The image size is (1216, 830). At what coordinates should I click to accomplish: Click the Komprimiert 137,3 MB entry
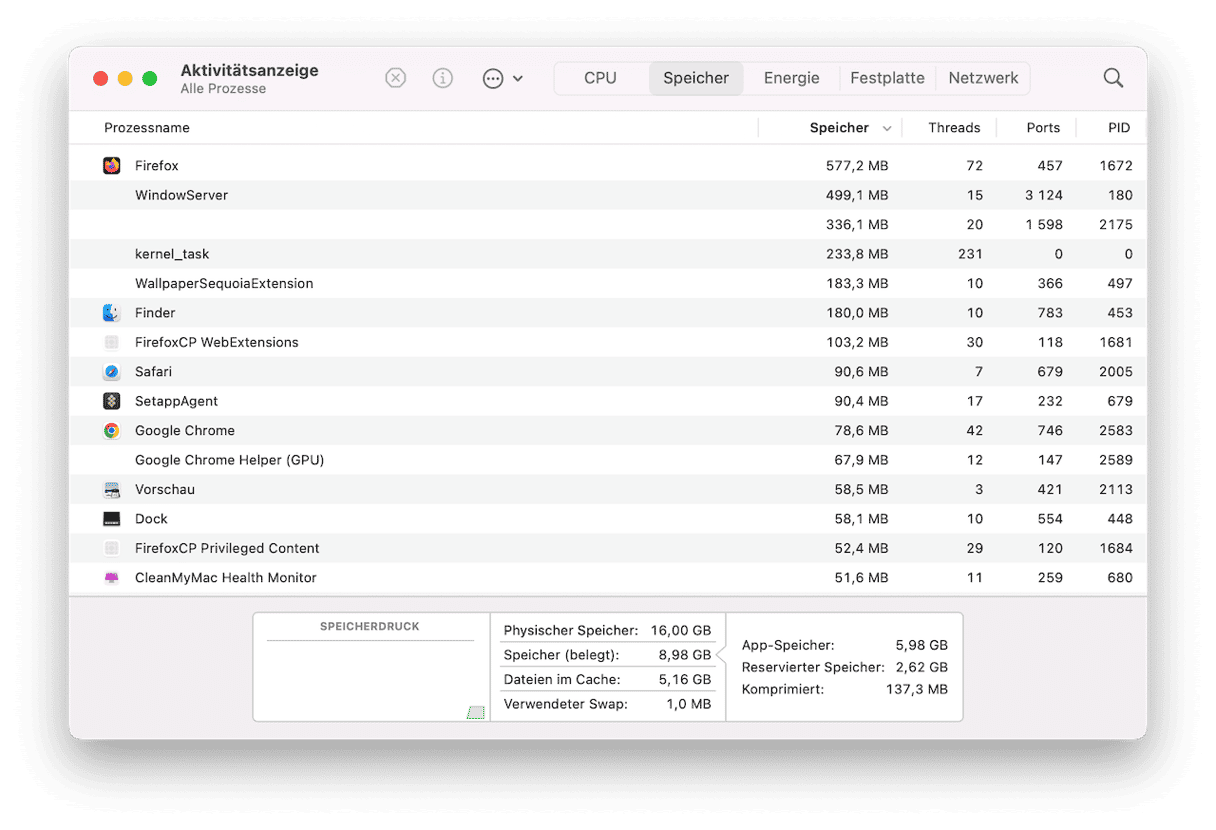tap(845, 689)
